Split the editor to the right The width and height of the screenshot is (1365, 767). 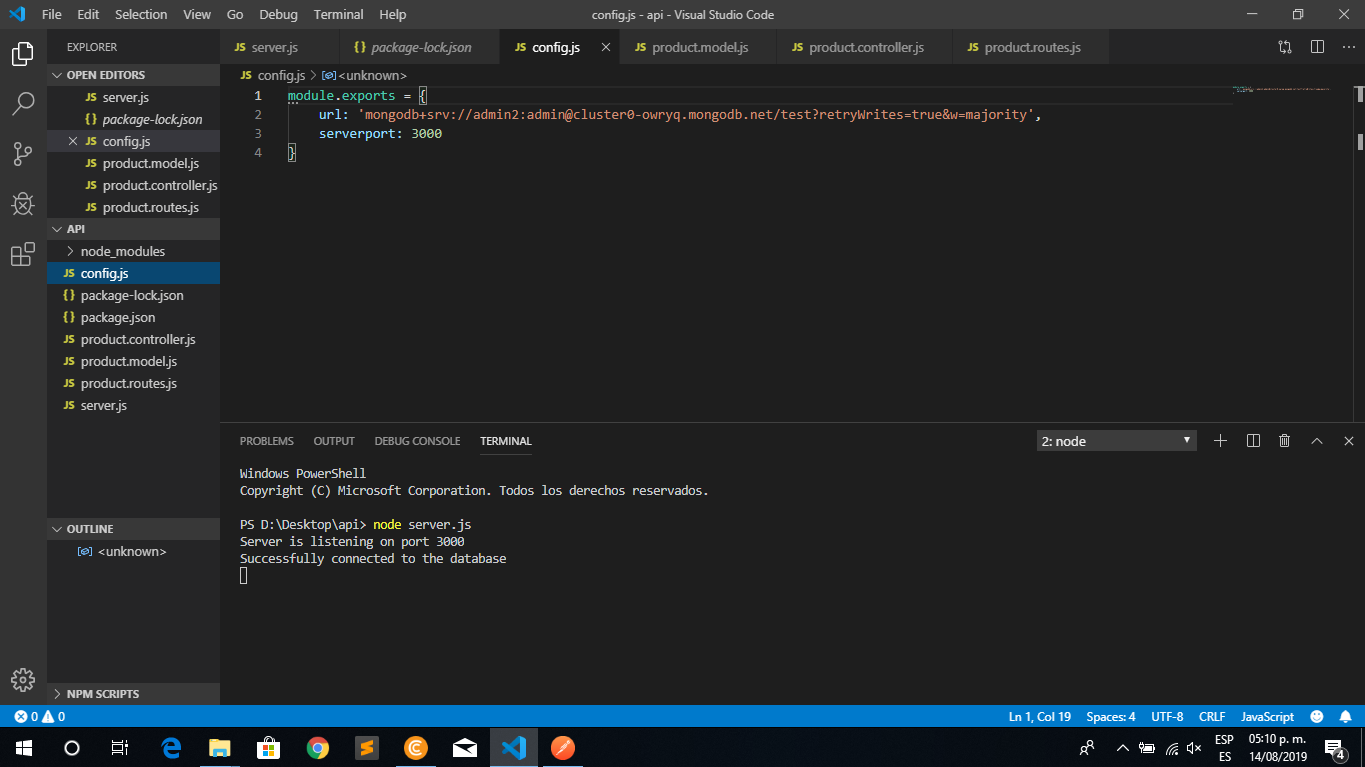[x=1317, y=47]
